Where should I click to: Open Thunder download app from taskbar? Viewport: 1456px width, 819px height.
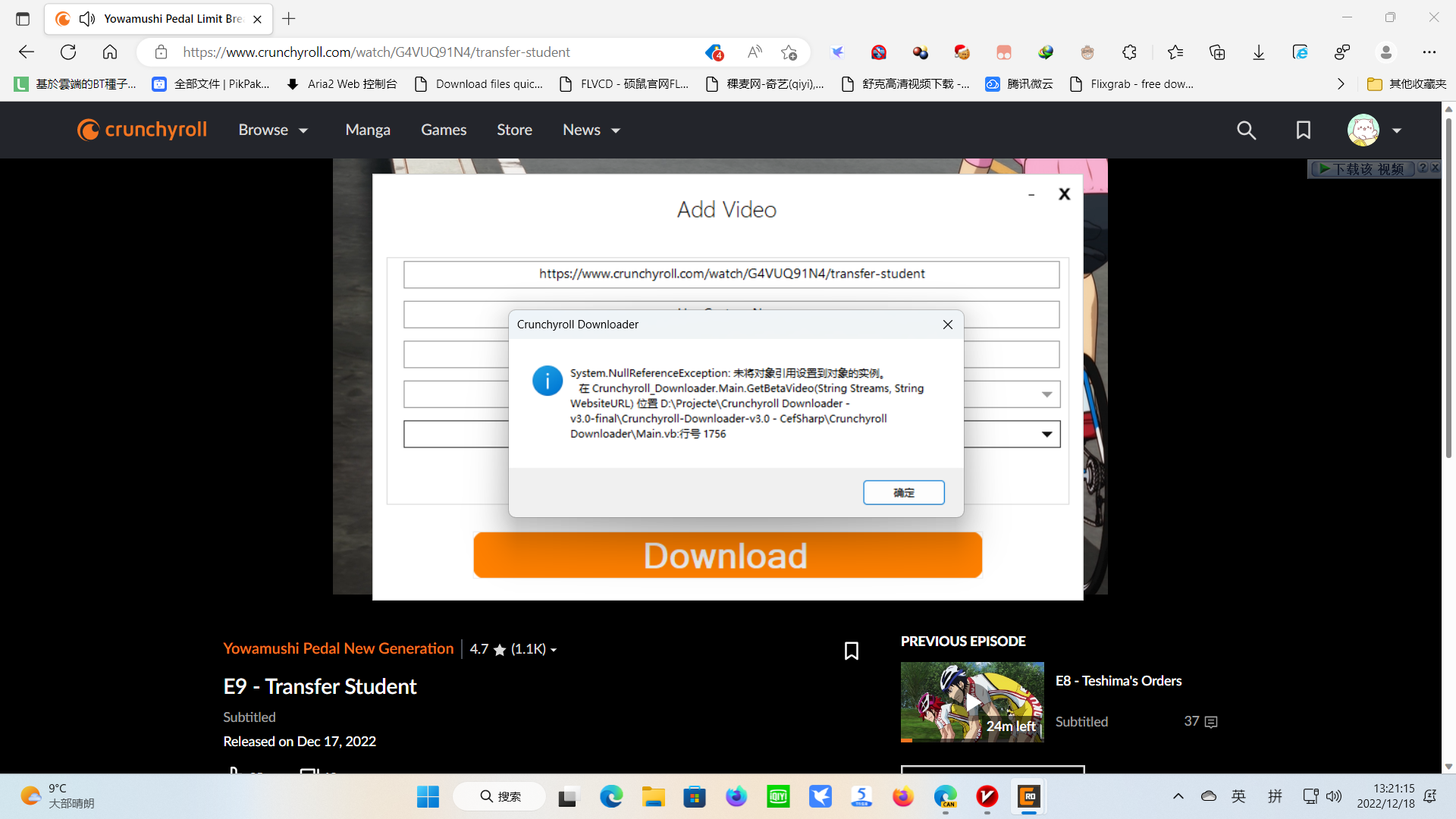821,796
